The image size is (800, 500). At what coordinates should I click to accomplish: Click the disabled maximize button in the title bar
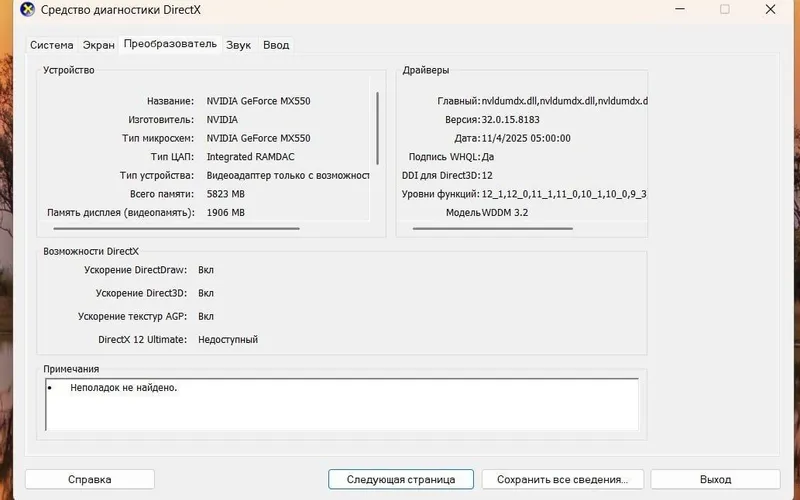click(724, 9)
